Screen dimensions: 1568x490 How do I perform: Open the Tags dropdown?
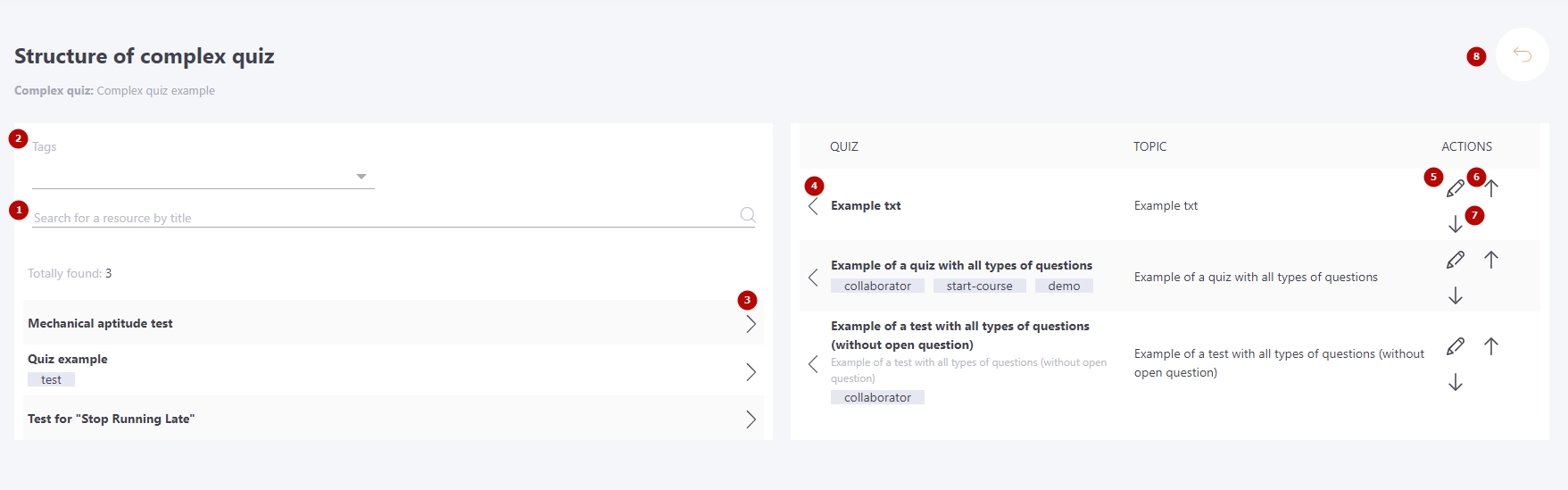pyautogui.click(x=203, y=176)
